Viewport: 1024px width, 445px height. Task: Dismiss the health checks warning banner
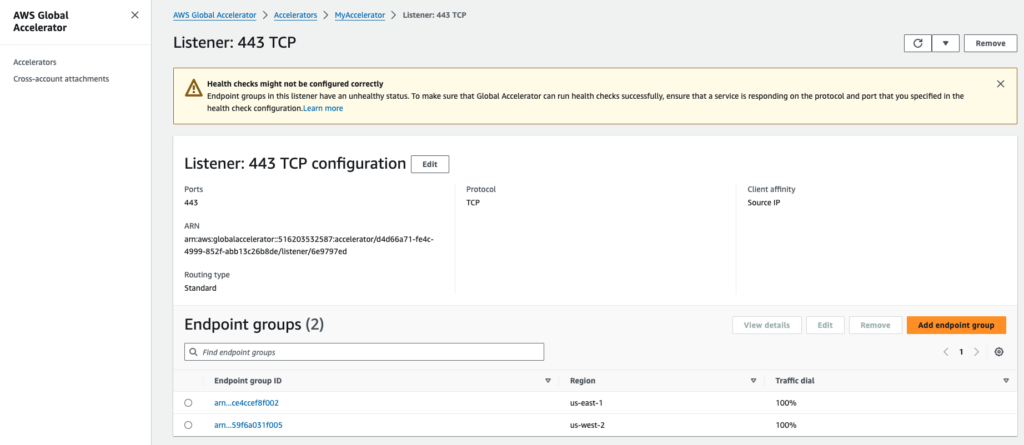coord(1000,84)
